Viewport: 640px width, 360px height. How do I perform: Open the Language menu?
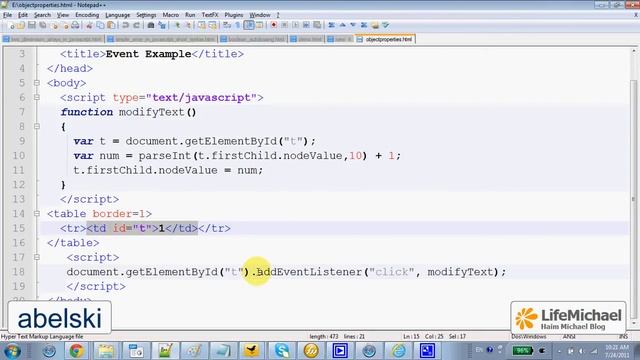(118, 15)
